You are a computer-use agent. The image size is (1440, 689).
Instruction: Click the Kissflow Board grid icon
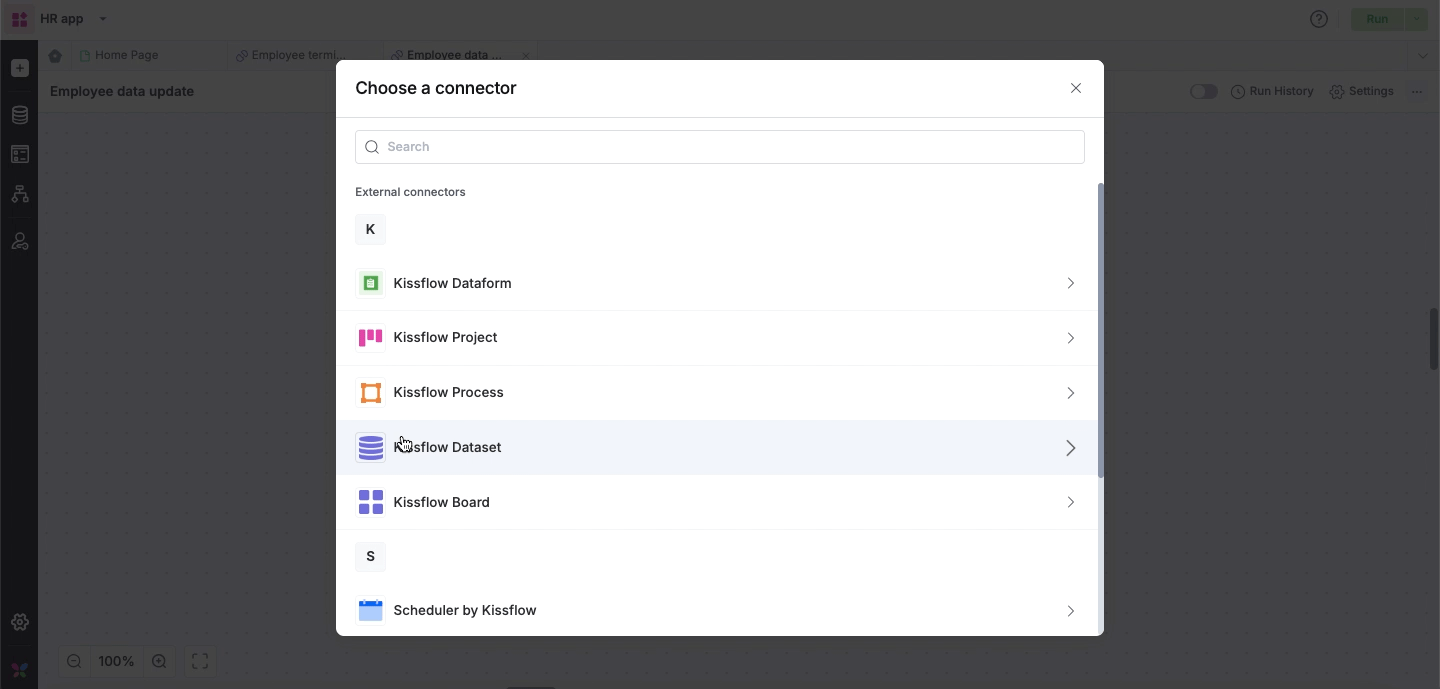tap(370, 502)
